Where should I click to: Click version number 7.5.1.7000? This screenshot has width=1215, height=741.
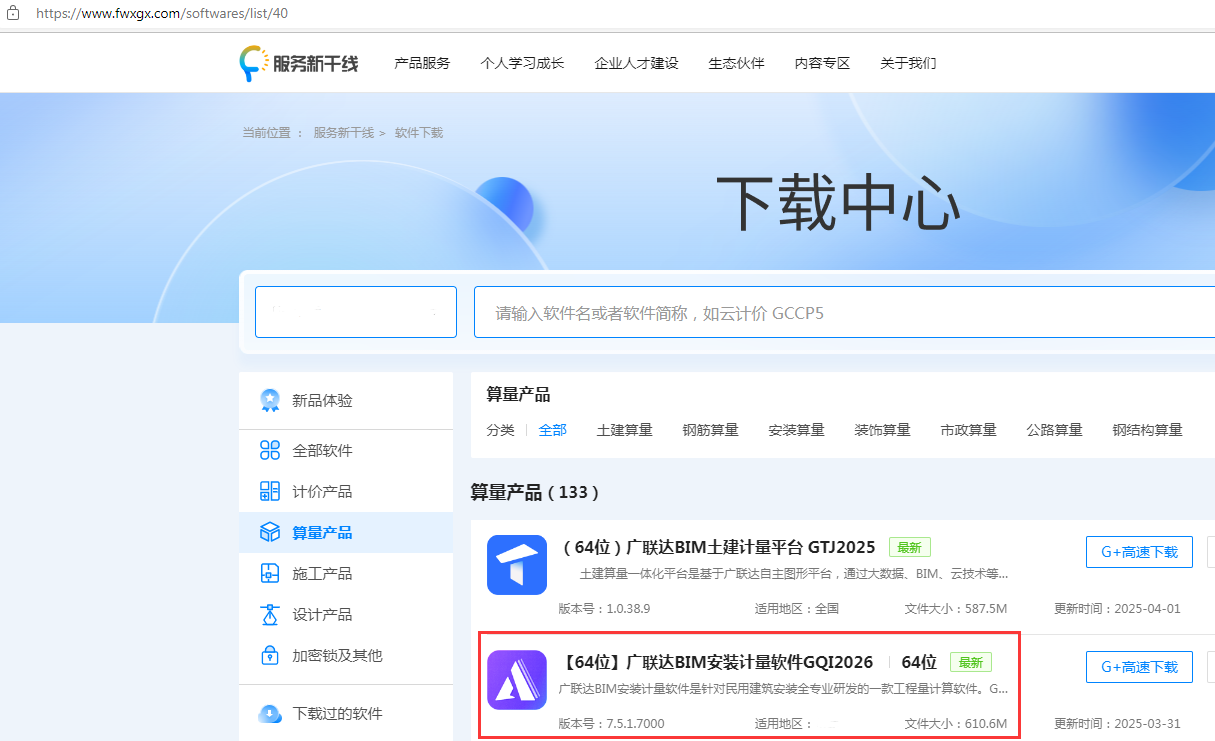(635, 723)
